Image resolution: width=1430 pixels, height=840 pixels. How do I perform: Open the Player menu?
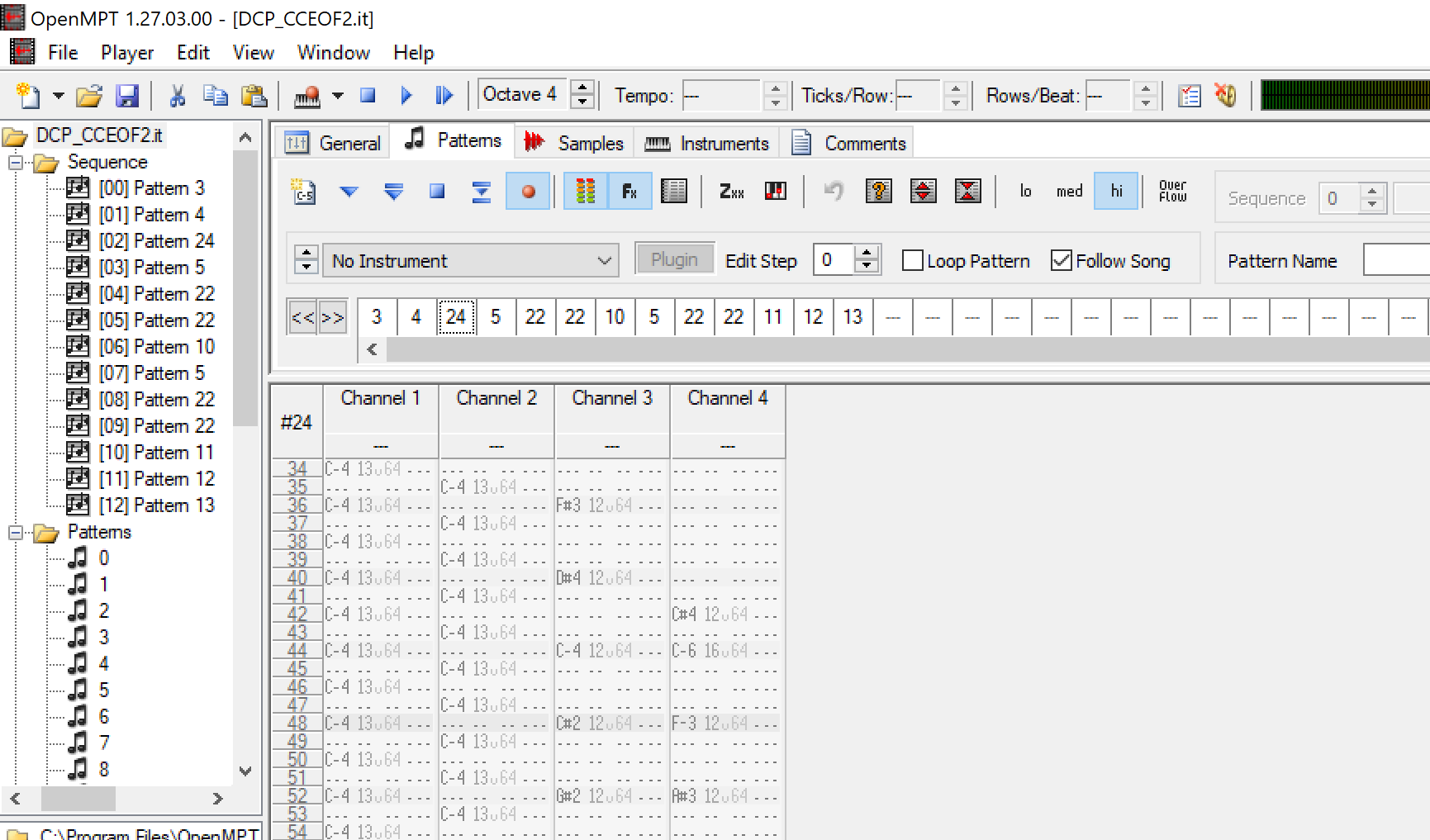point(127,53)
